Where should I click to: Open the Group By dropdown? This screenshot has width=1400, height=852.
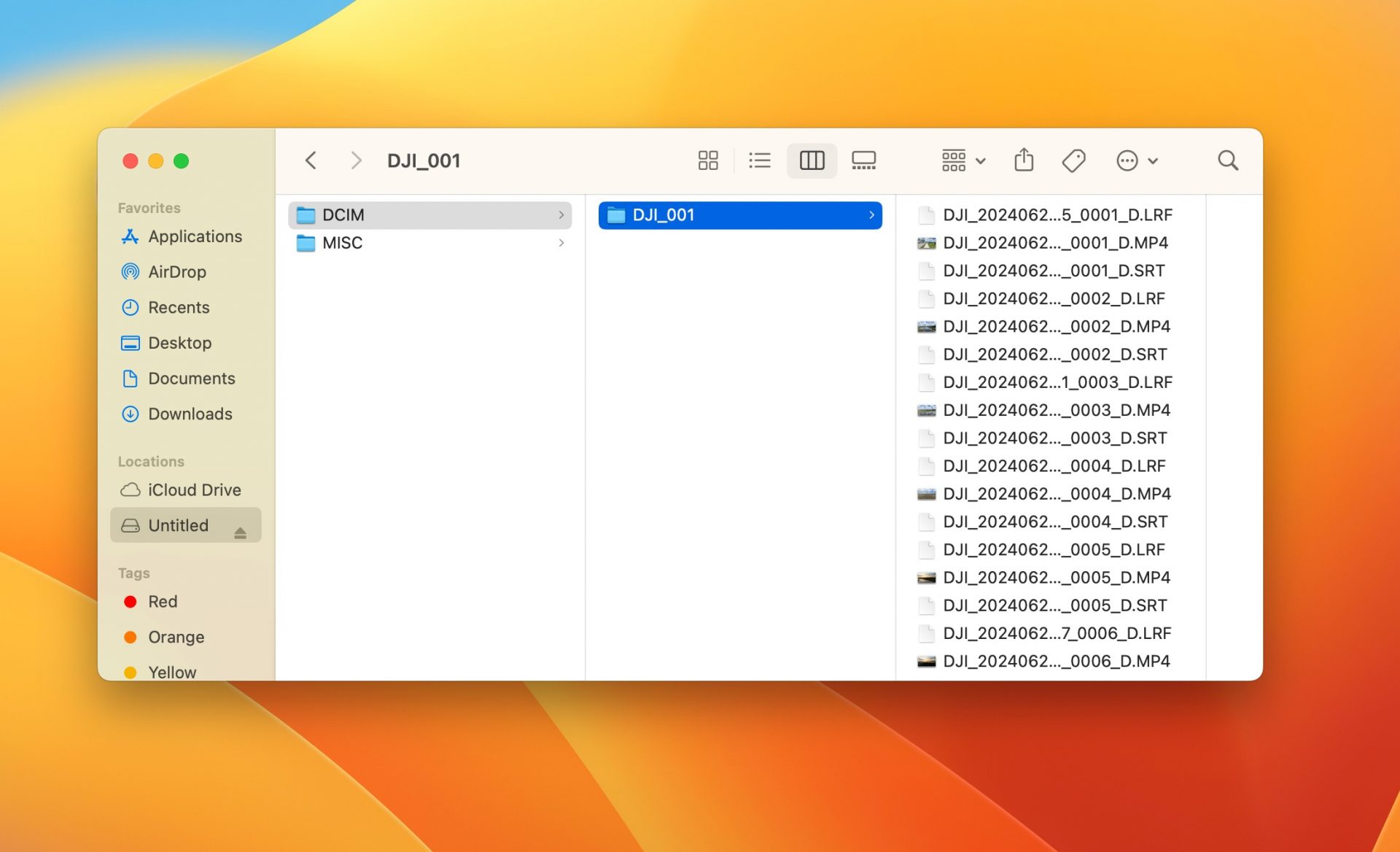tap(962, 160)
